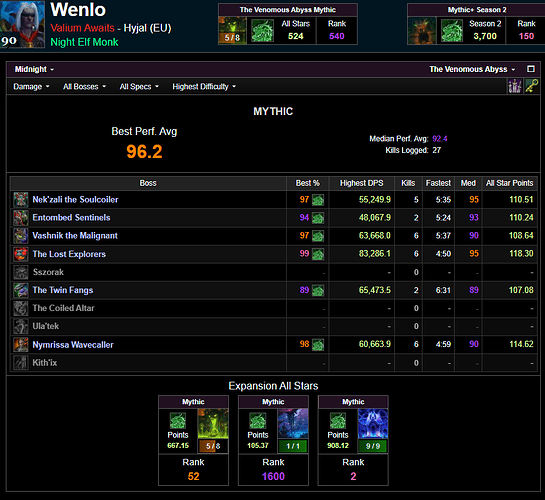Screen dimensions: 545x500
Task: Click Mythic+ Season 2 rank 150
Action: click(526, 36)
